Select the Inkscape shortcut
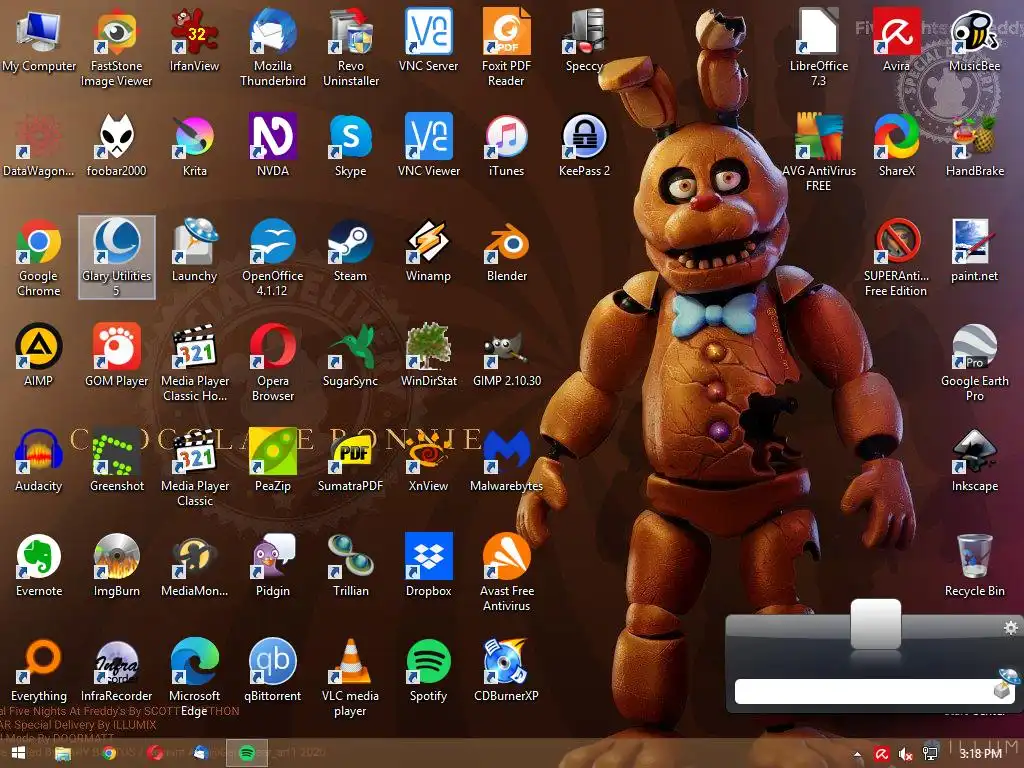The height and width of the screenshot is (768, 1024). pos(974,462)
